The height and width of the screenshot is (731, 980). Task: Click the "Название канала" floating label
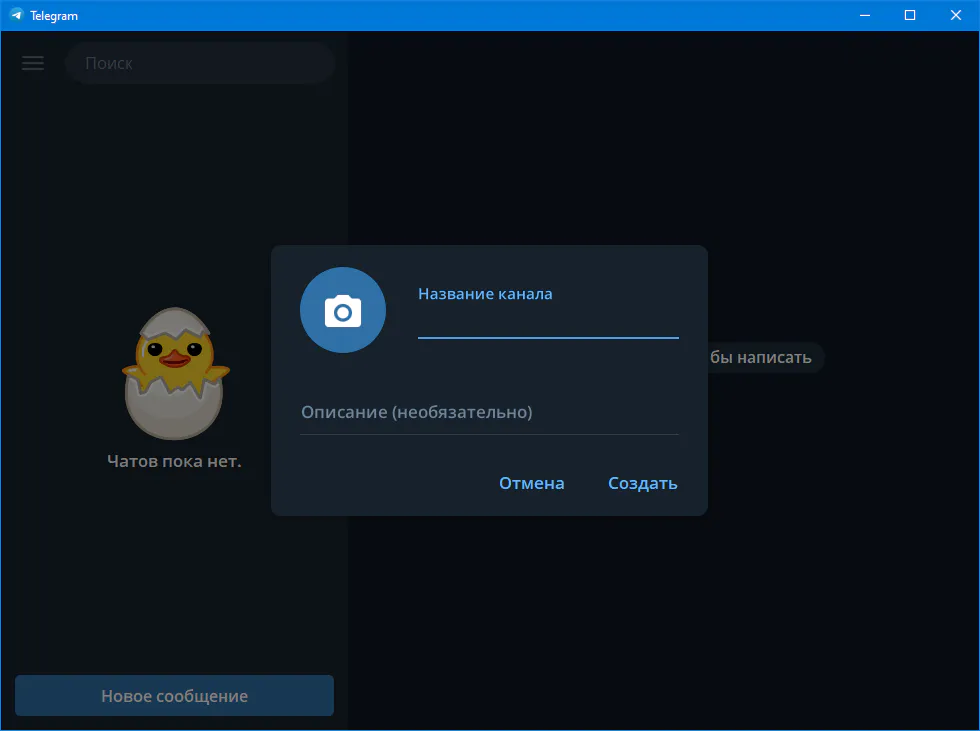[x=485, y=294]
